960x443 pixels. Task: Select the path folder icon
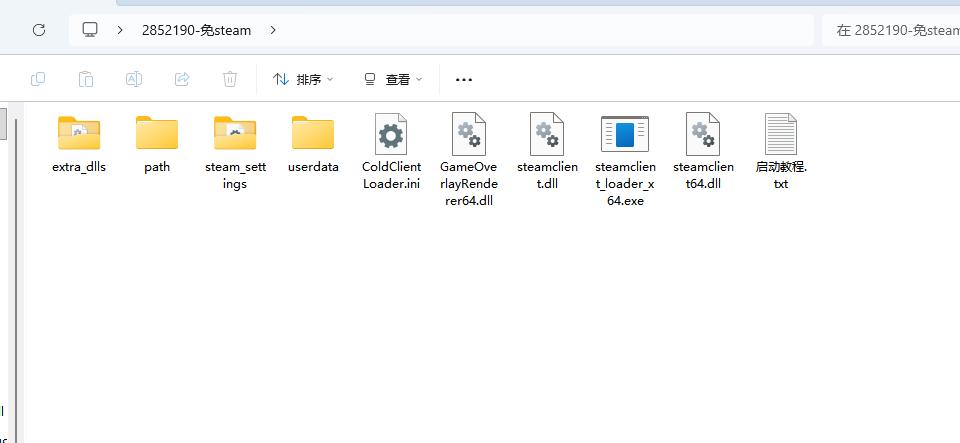pos(157,133)
